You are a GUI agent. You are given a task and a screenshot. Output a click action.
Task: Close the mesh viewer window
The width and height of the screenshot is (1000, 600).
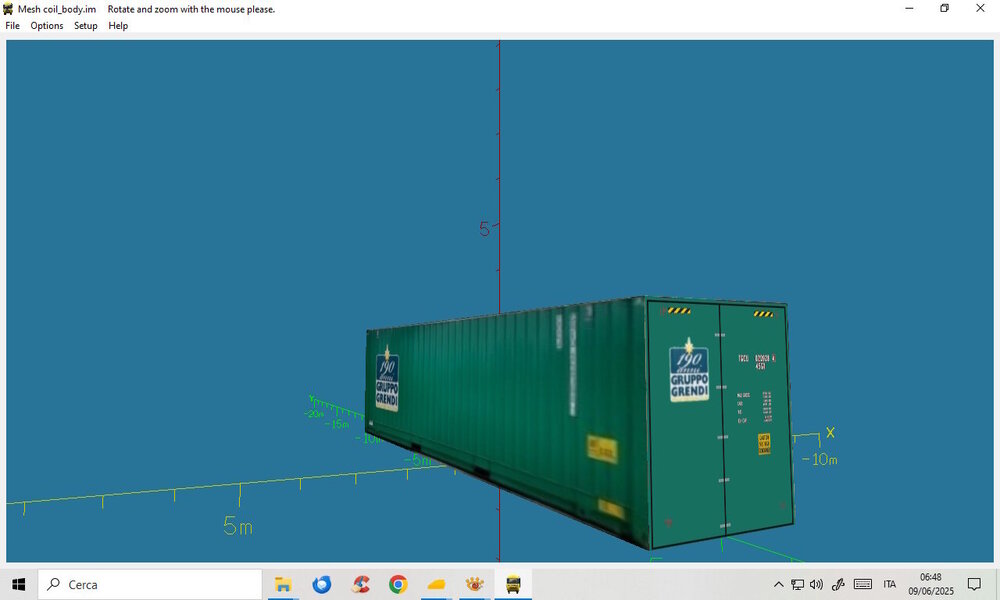980,8
